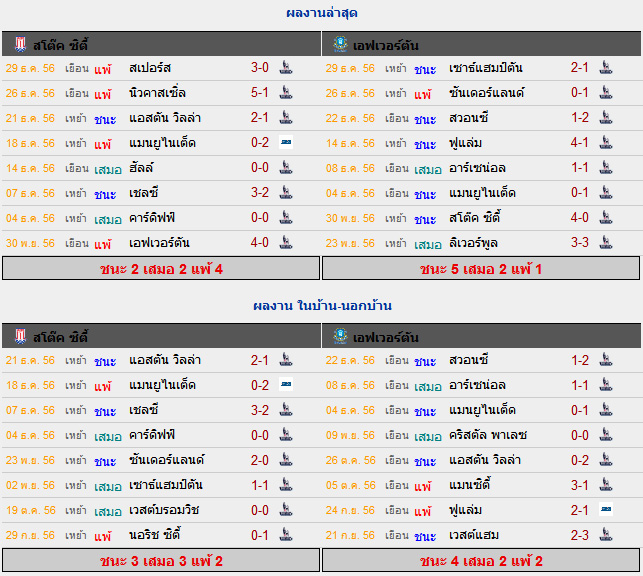Click the score '2-3' for เวสต์แฮม

[579, 535]
